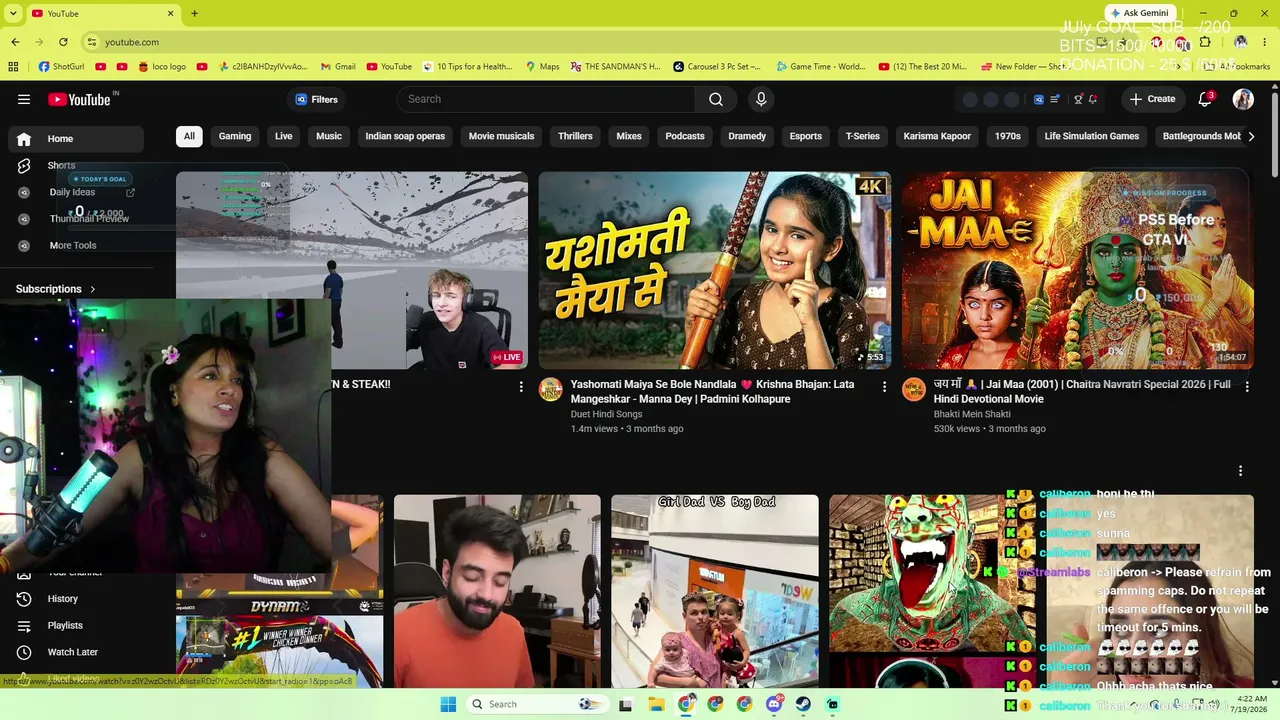Open the notifications bell

click(x=1205, y=99)
